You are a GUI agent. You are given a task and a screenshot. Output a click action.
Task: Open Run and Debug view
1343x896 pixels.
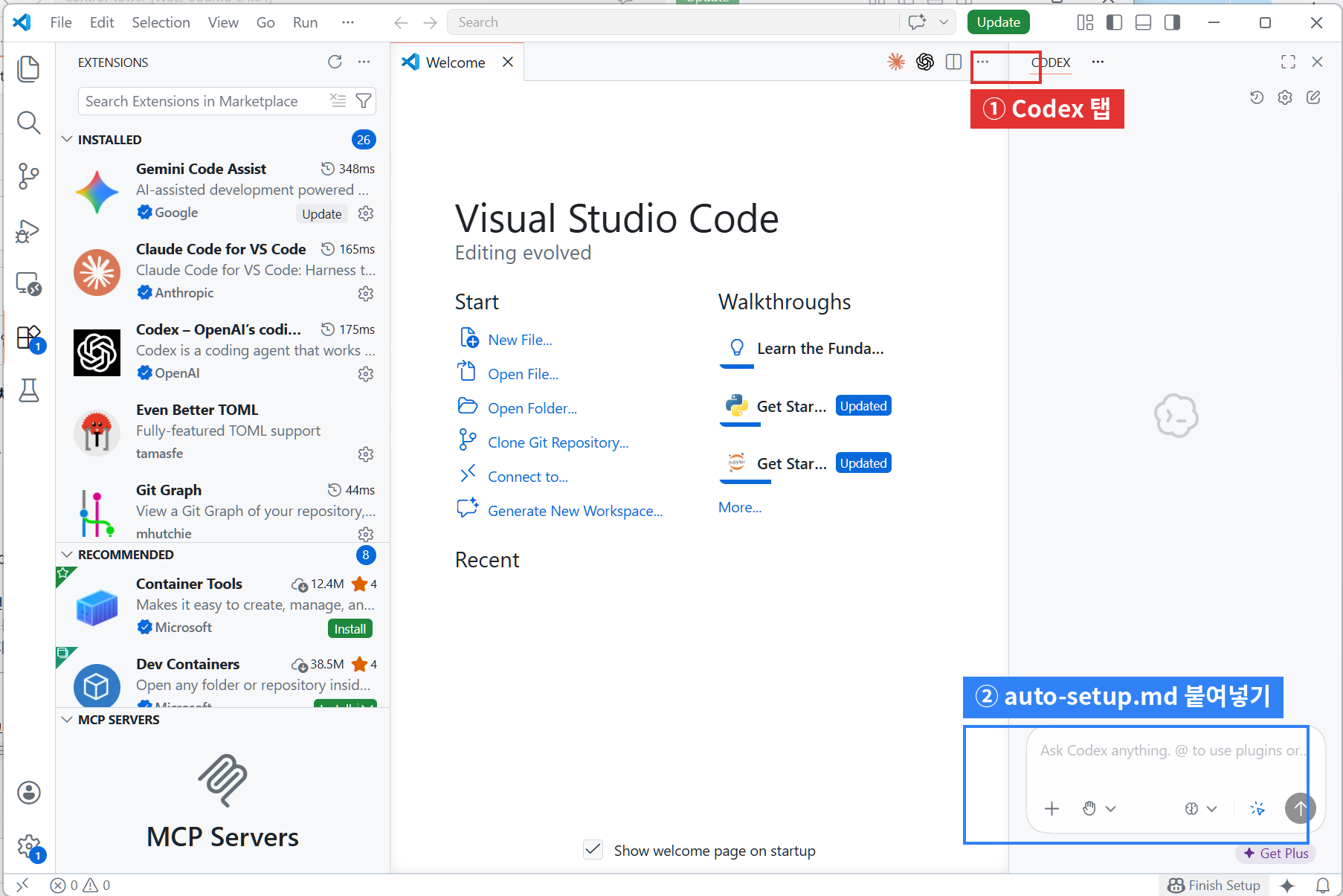pos(28,231)
